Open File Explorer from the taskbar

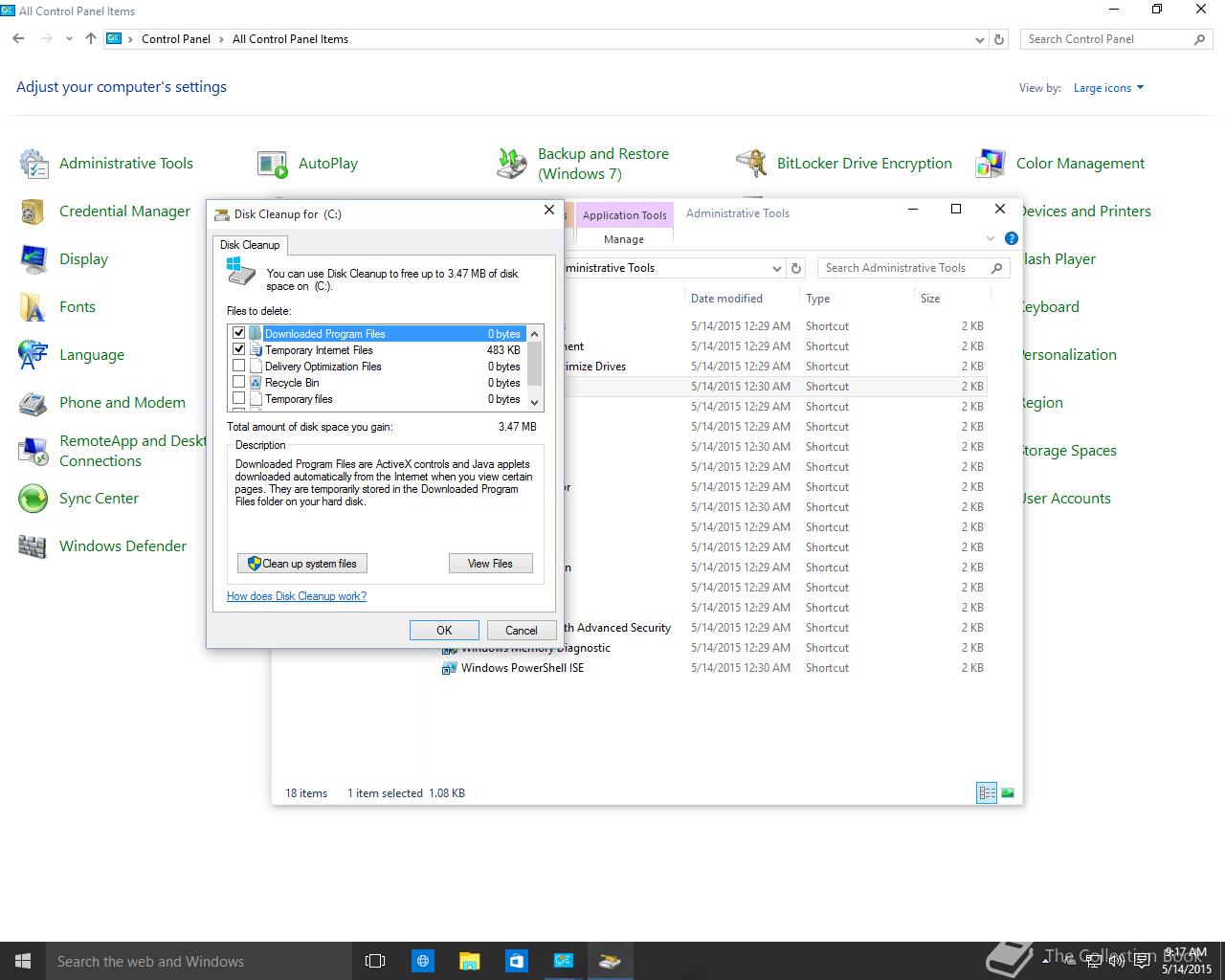[469, 961]
